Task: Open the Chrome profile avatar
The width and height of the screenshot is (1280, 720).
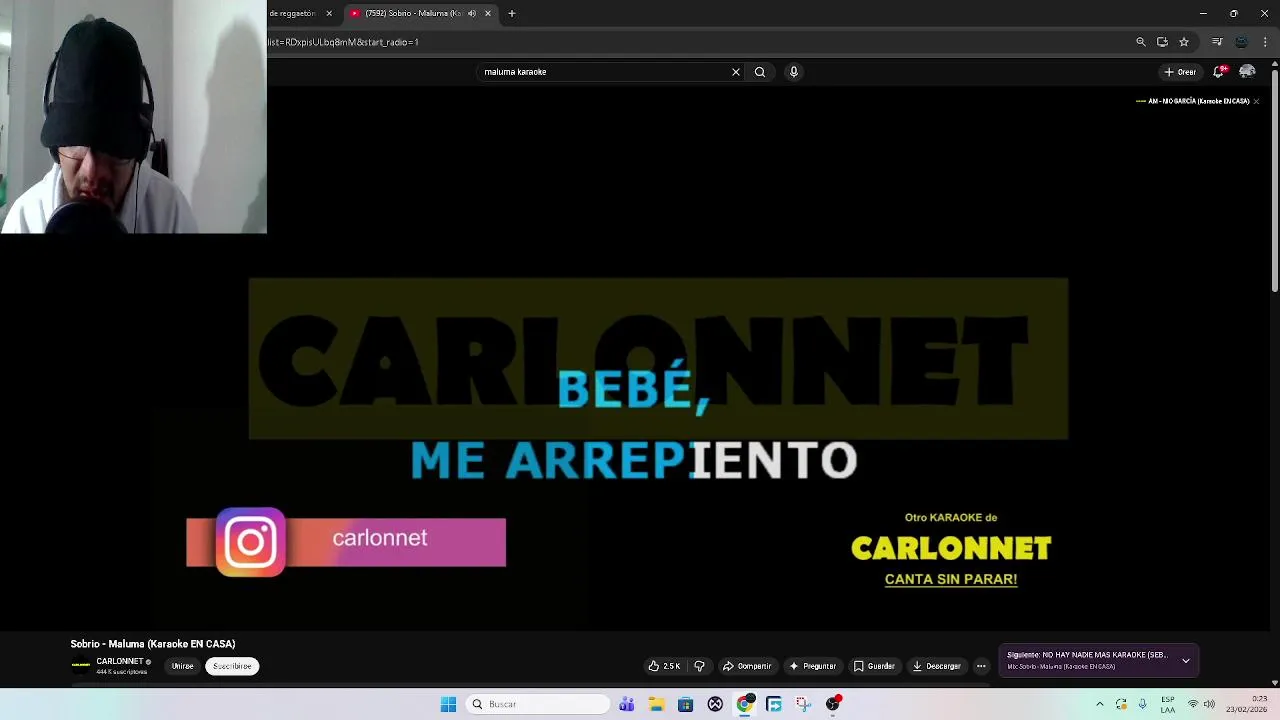Action: point(1241,42)
